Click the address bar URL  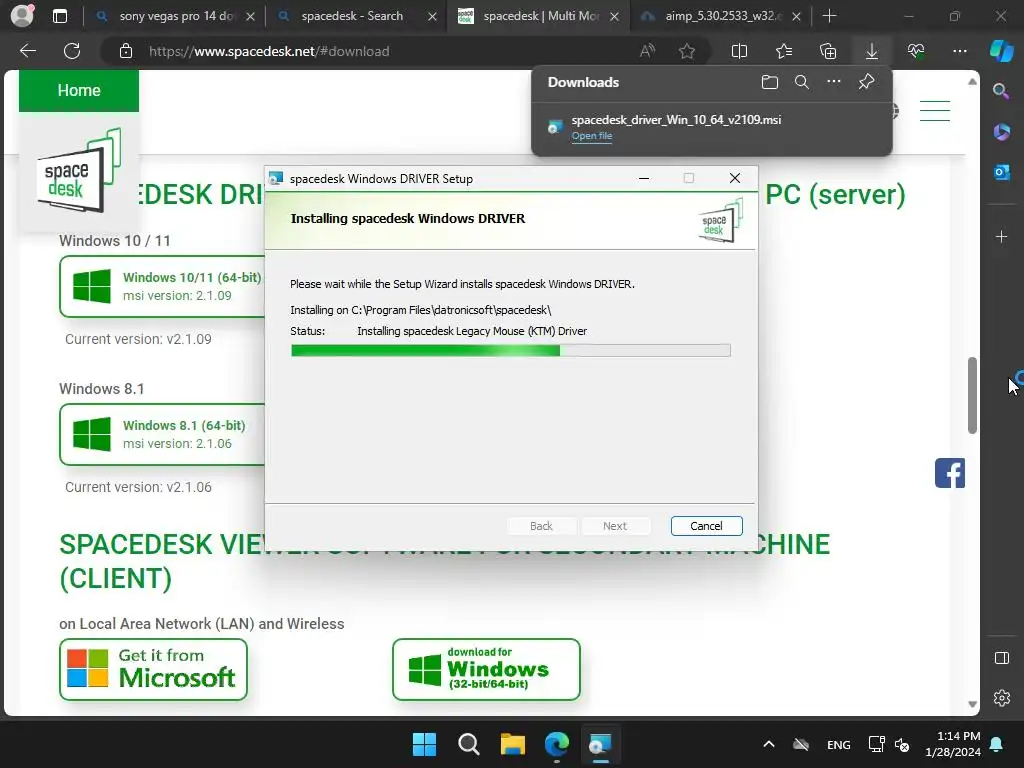click(x=269, y=51)
